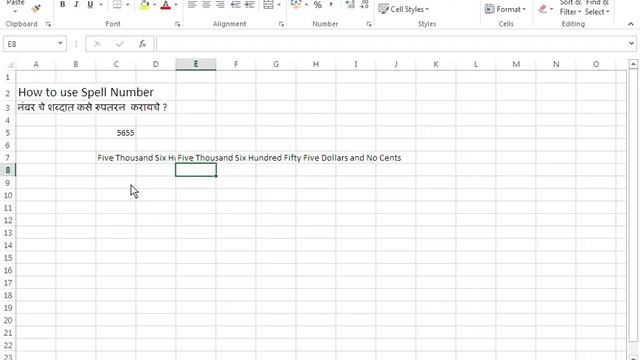The width and height of the screenshot is (640, 360).
Task: Open Find & Select menu
Action: [597, 8]
